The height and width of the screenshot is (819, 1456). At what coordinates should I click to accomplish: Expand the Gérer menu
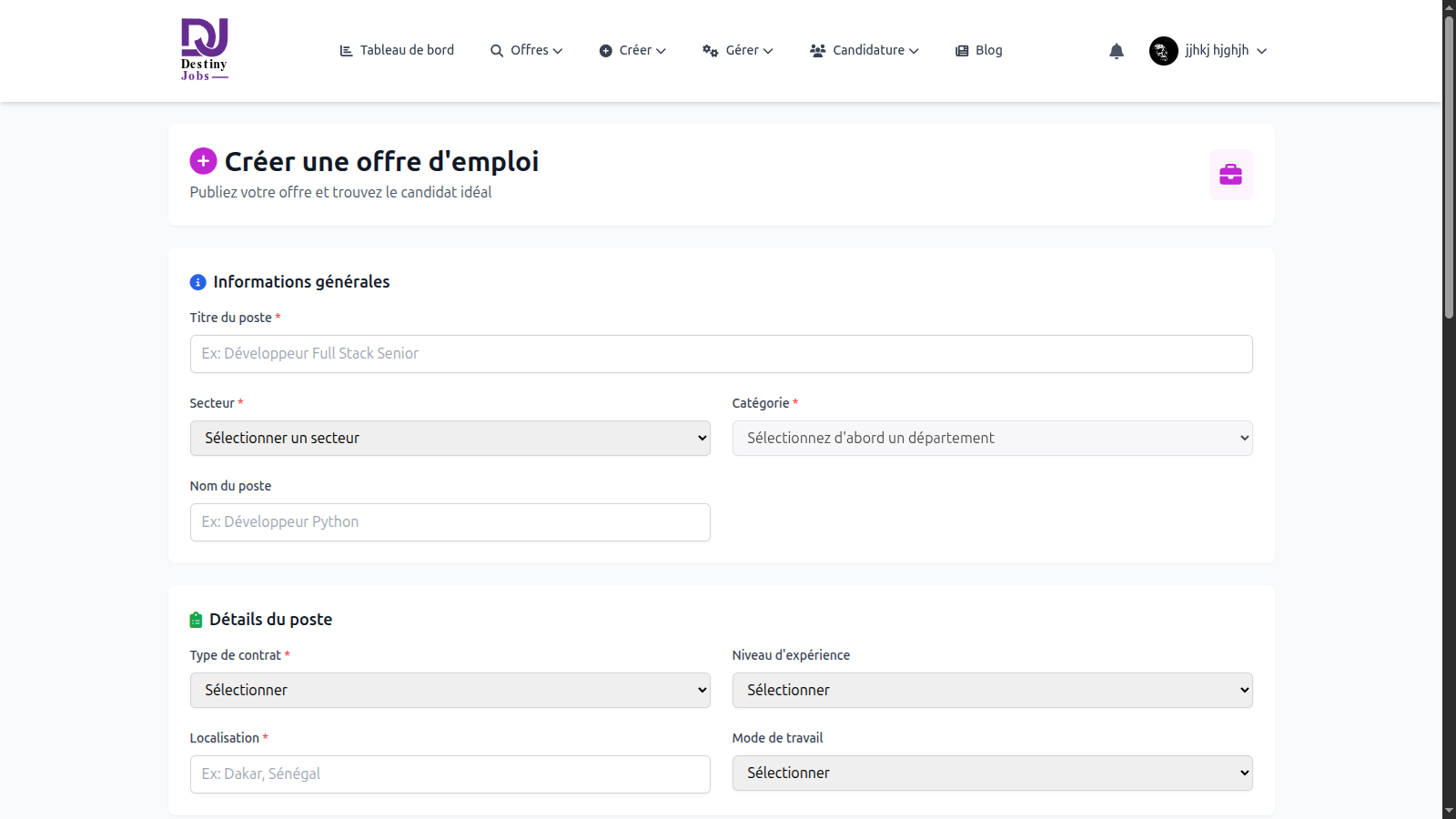(738, 50)
